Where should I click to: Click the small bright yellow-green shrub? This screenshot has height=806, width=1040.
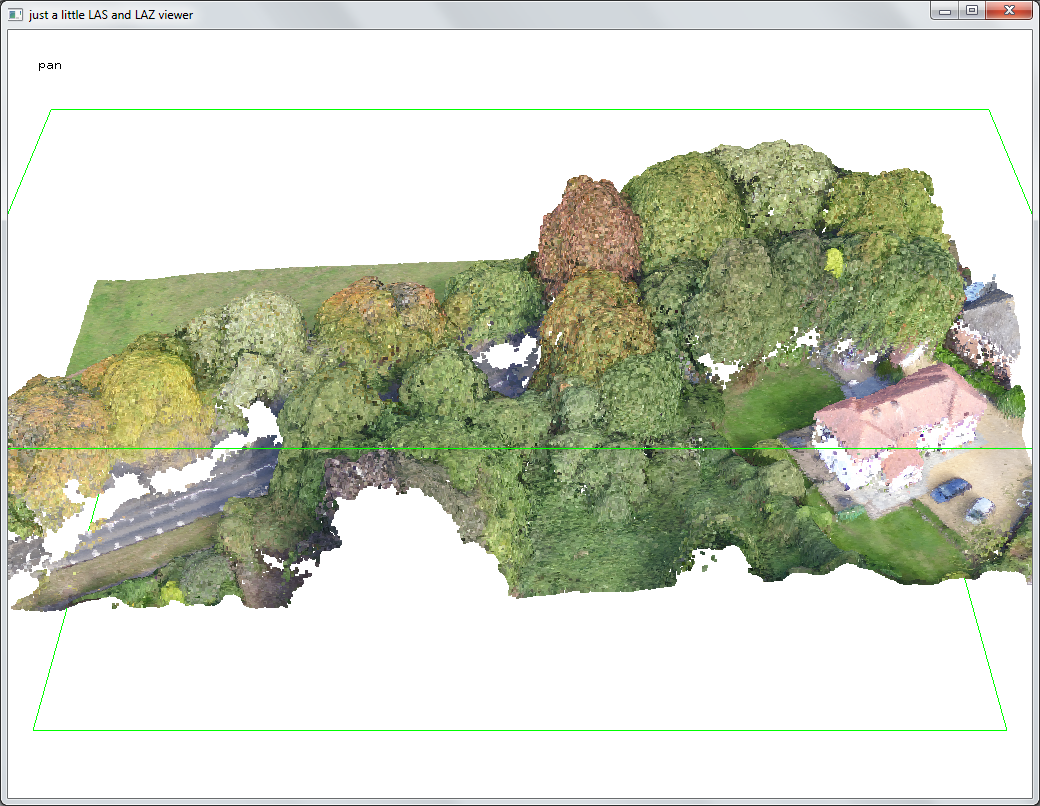click(x=834, y=262)
